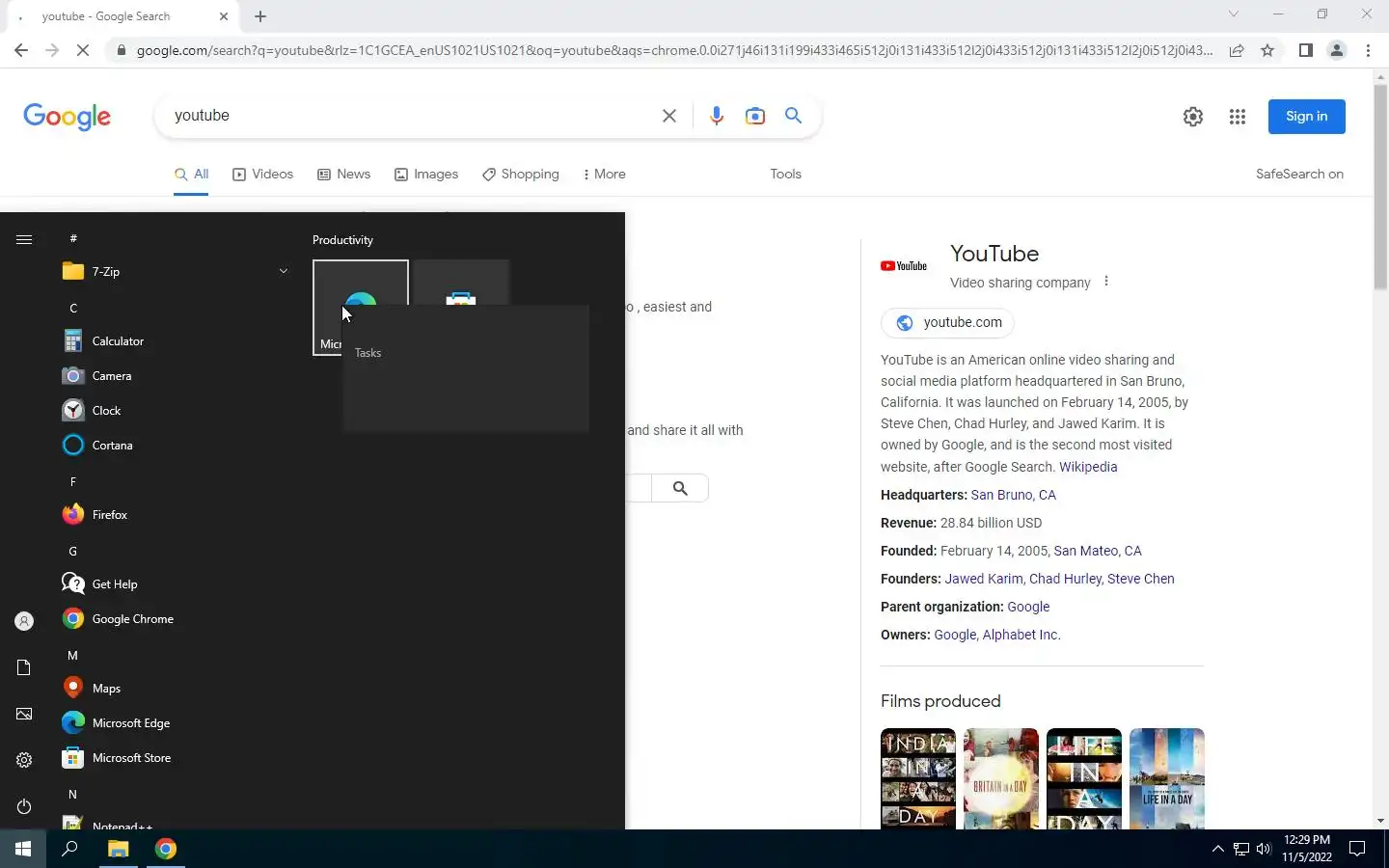Open youtube.com link chip
Viewport: 1389px width, 868px height.
click(947, 323)
